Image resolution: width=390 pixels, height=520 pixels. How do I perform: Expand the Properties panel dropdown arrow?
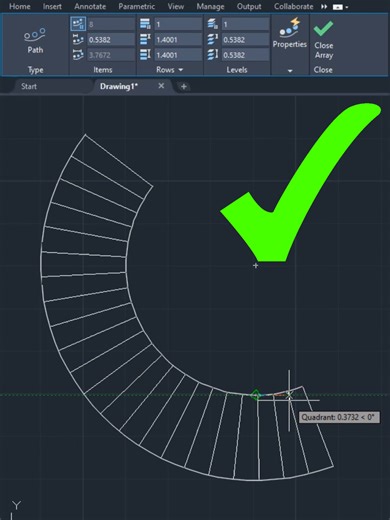(290, 71)
